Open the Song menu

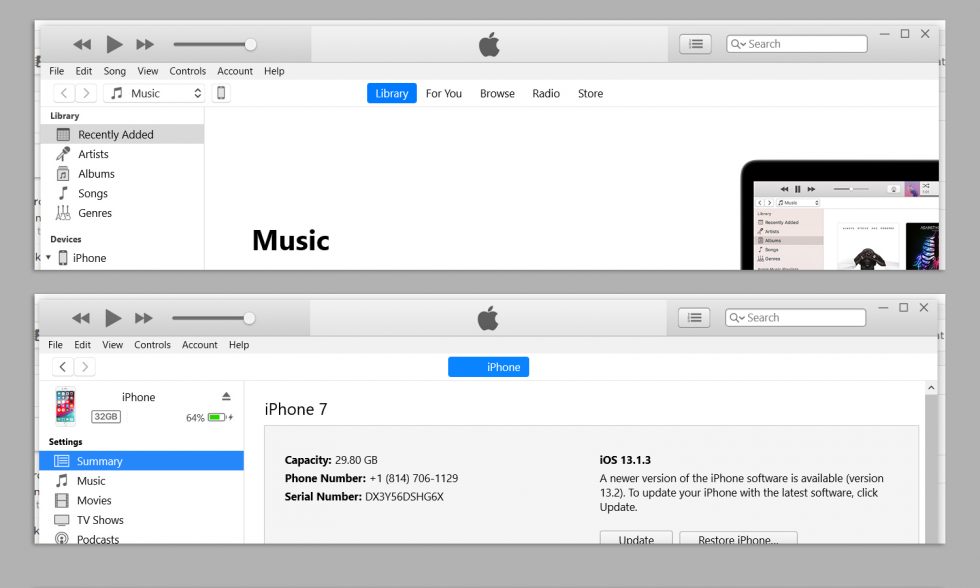tap(114, 71)
